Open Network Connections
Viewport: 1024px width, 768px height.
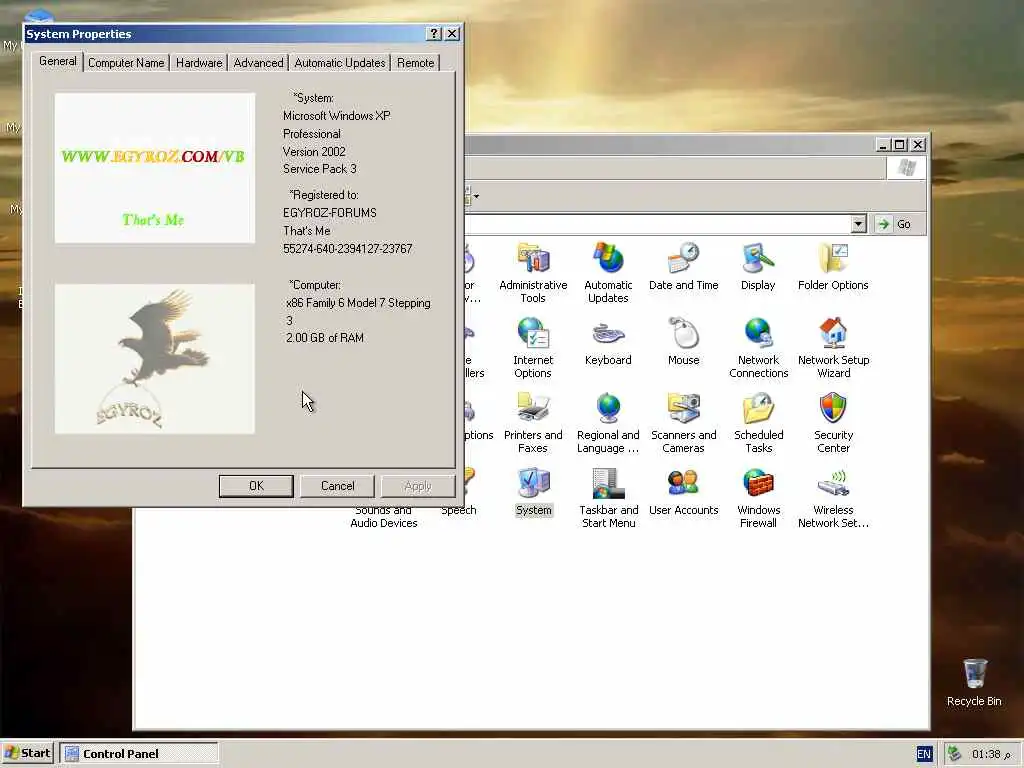[x=758, y=347]
